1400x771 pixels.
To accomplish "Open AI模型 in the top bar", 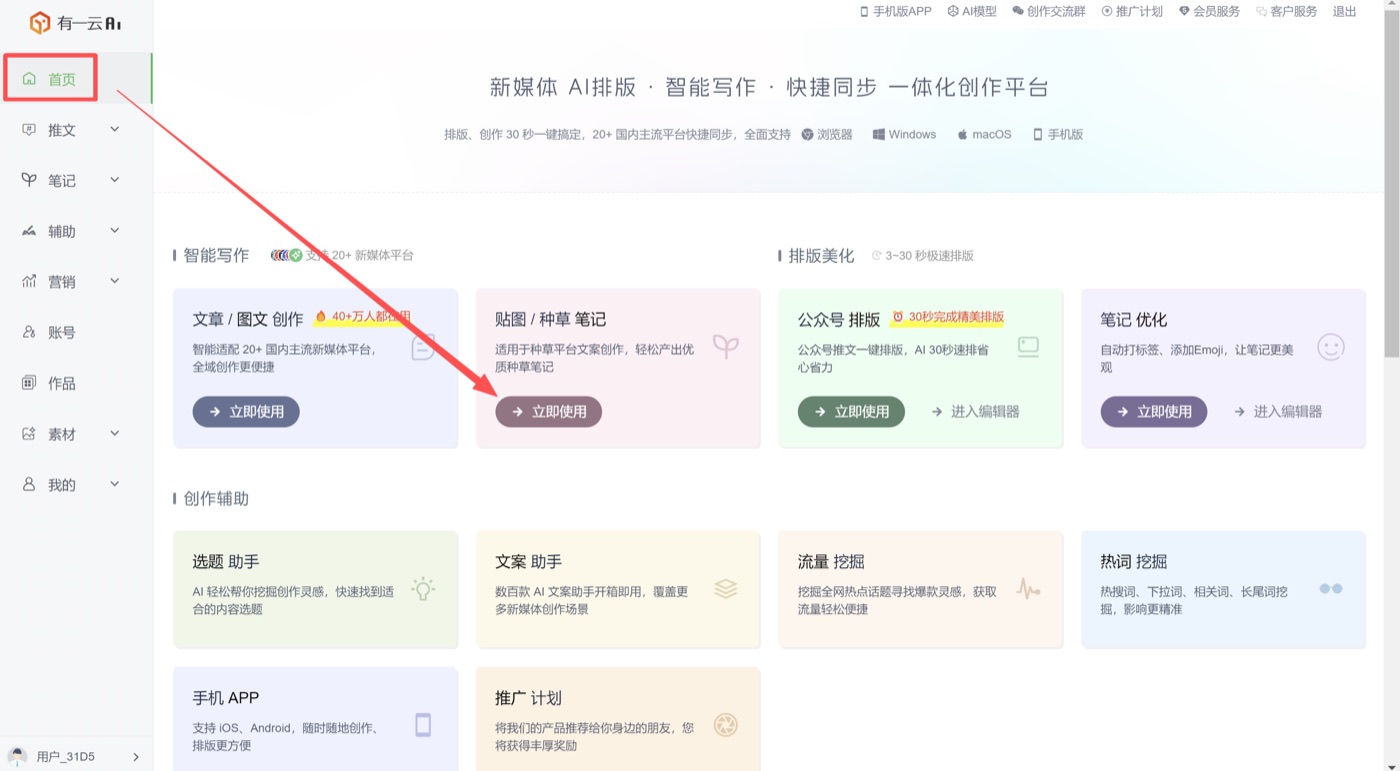I will [x=972, y=11].
